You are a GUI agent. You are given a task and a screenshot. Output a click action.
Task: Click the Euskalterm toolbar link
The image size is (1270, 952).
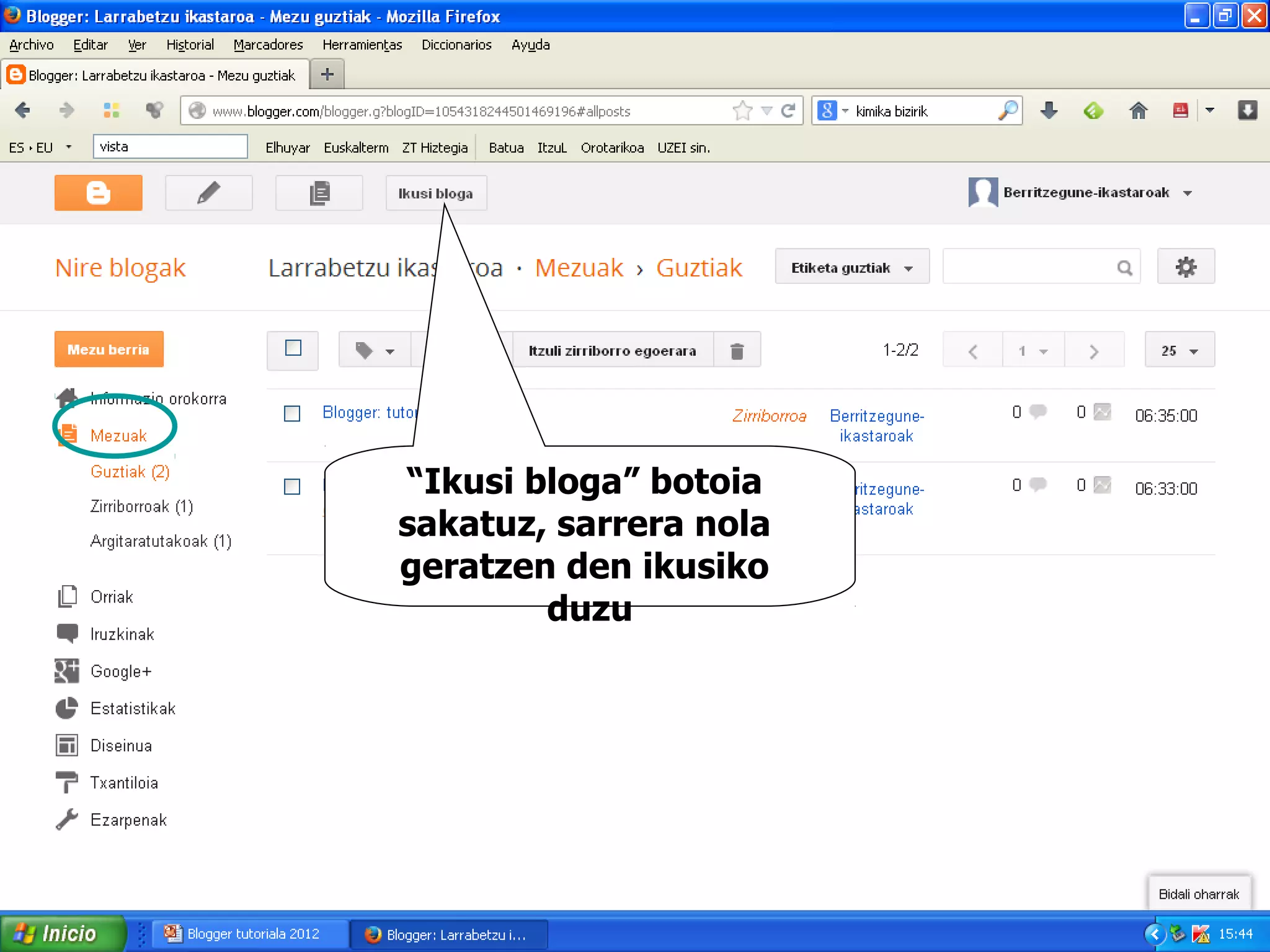356,148
